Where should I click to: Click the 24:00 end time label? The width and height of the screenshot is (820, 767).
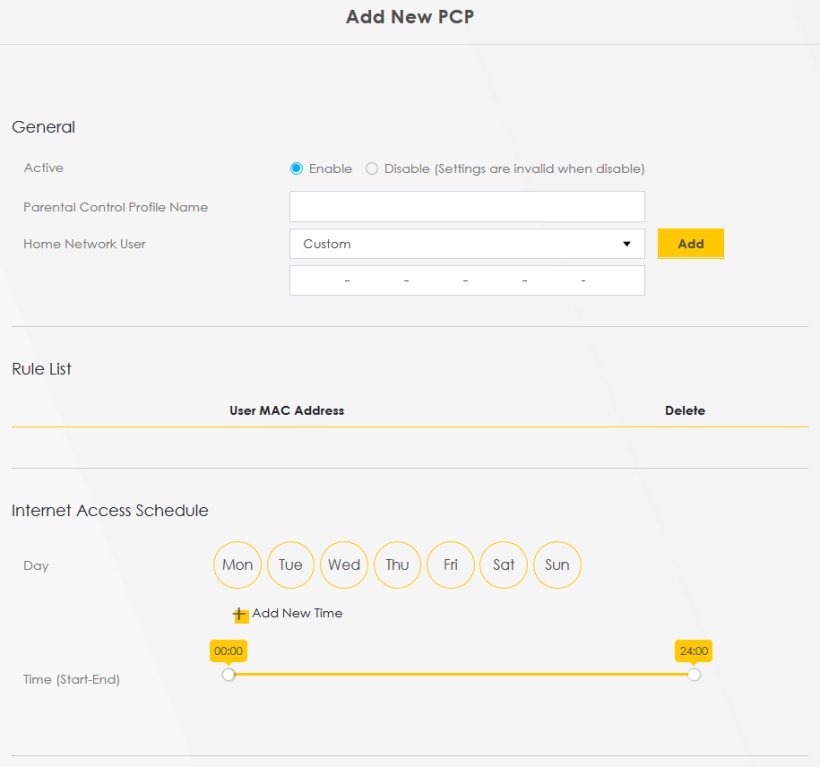(x=693, y=651)
